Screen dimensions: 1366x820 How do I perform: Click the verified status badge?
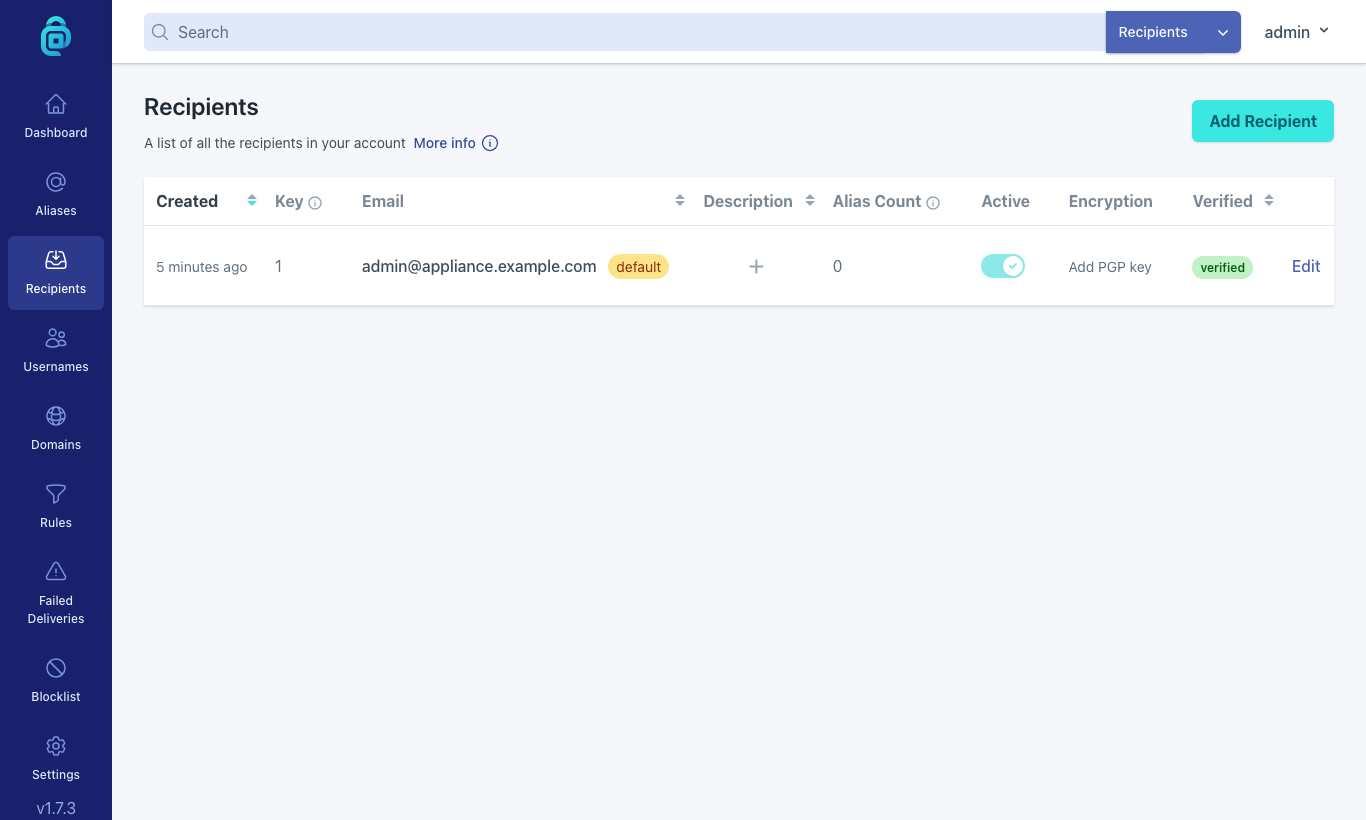tap(1222, 267)
